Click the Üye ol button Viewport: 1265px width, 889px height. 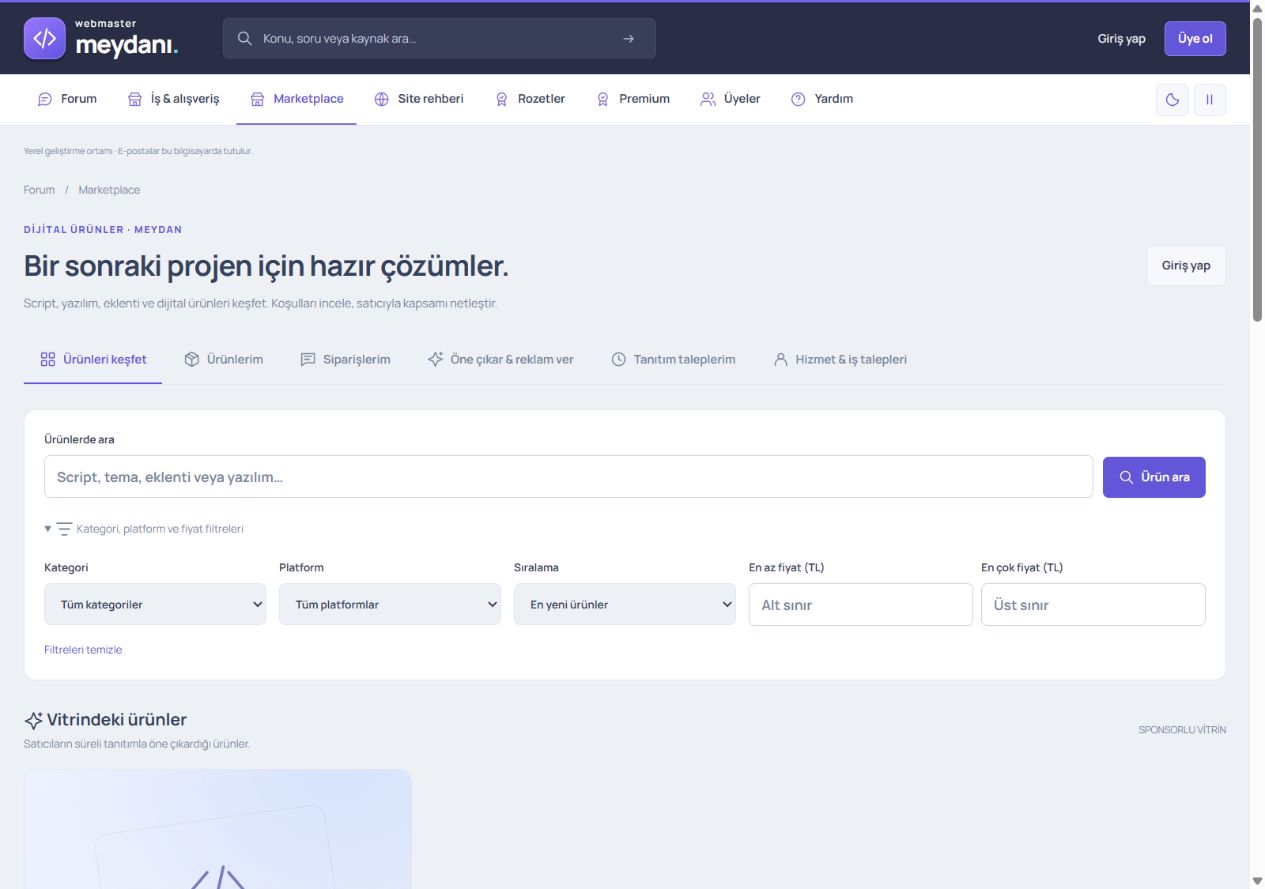tap(1195, 39)
